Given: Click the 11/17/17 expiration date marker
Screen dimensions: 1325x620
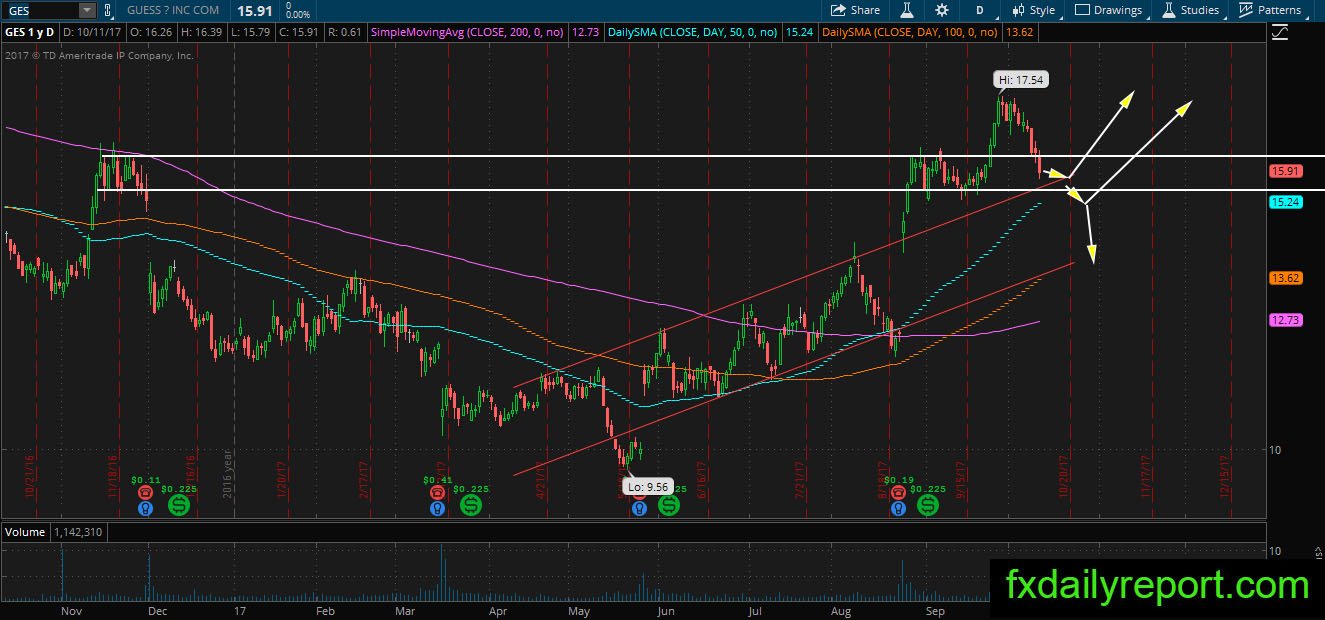Looking at the screenshot, I should pyautogui.click(x=1147, y=478).
